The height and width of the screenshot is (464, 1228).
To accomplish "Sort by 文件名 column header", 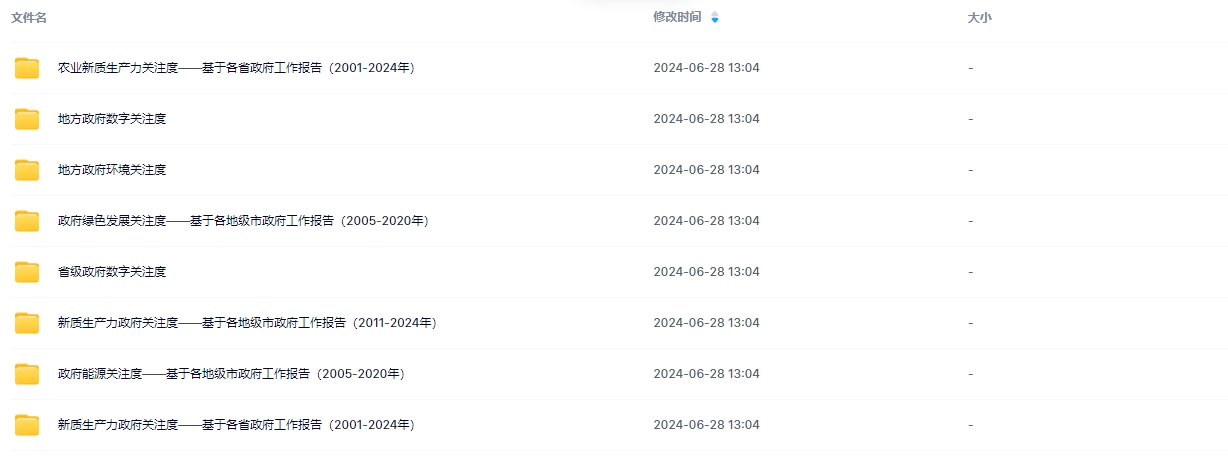I will tap(29, 18).
